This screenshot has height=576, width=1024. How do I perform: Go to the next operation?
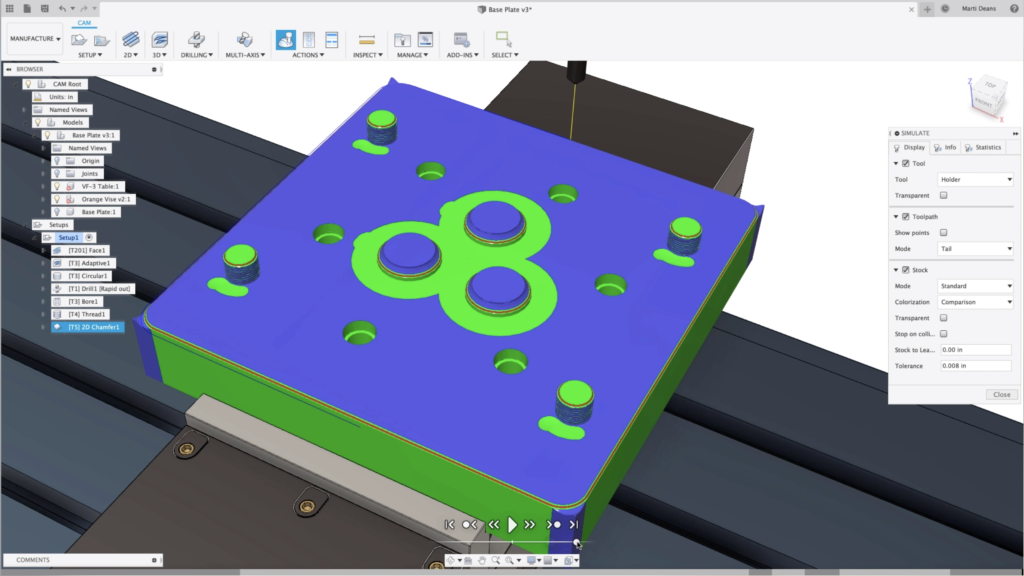tap(553, 524)
